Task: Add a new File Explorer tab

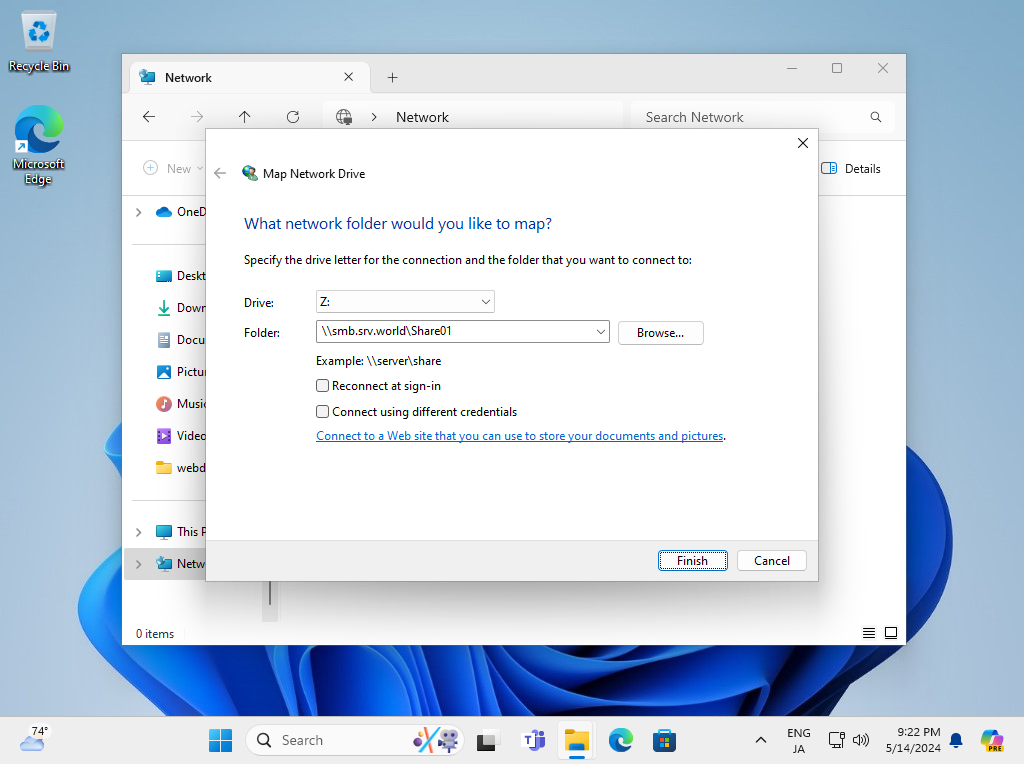Action: pyautogui.click(x=392, y=77)
